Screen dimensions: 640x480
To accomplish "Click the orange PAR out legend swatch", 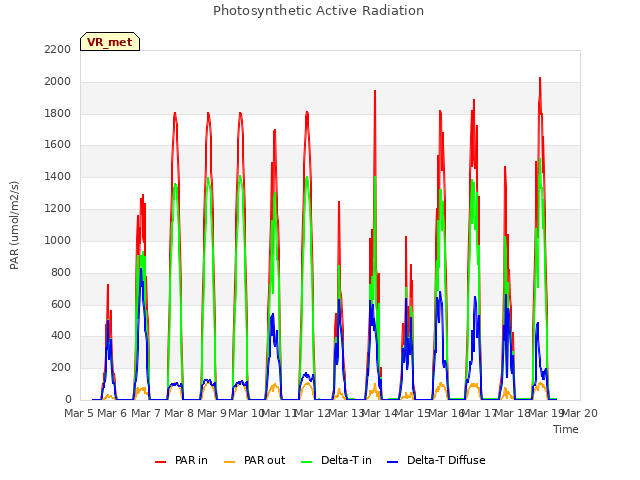I will pyautogui.click(x=230, y=462).
